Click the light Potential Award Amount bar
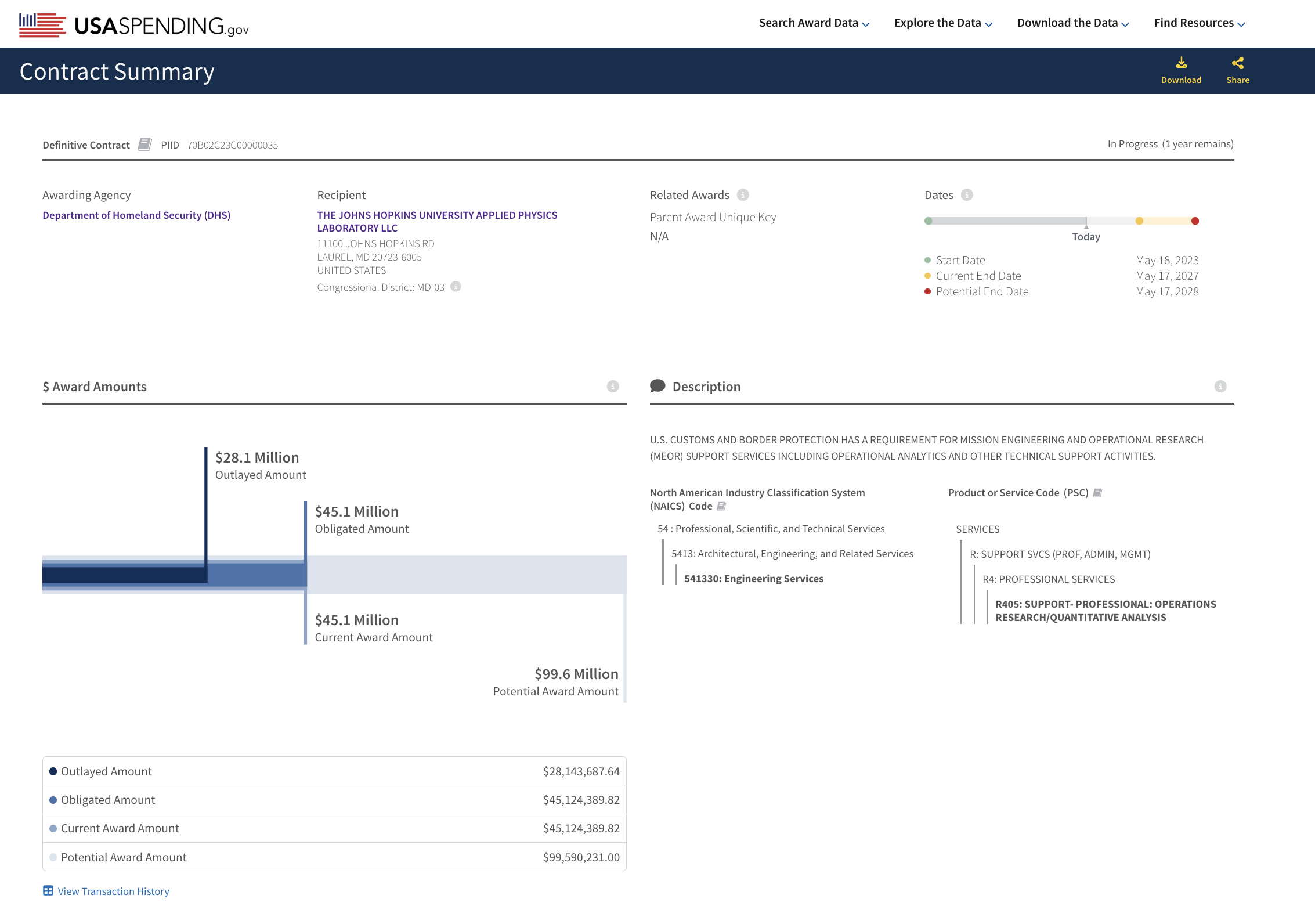Viewport: 1315px width, 924px height. 467,575
